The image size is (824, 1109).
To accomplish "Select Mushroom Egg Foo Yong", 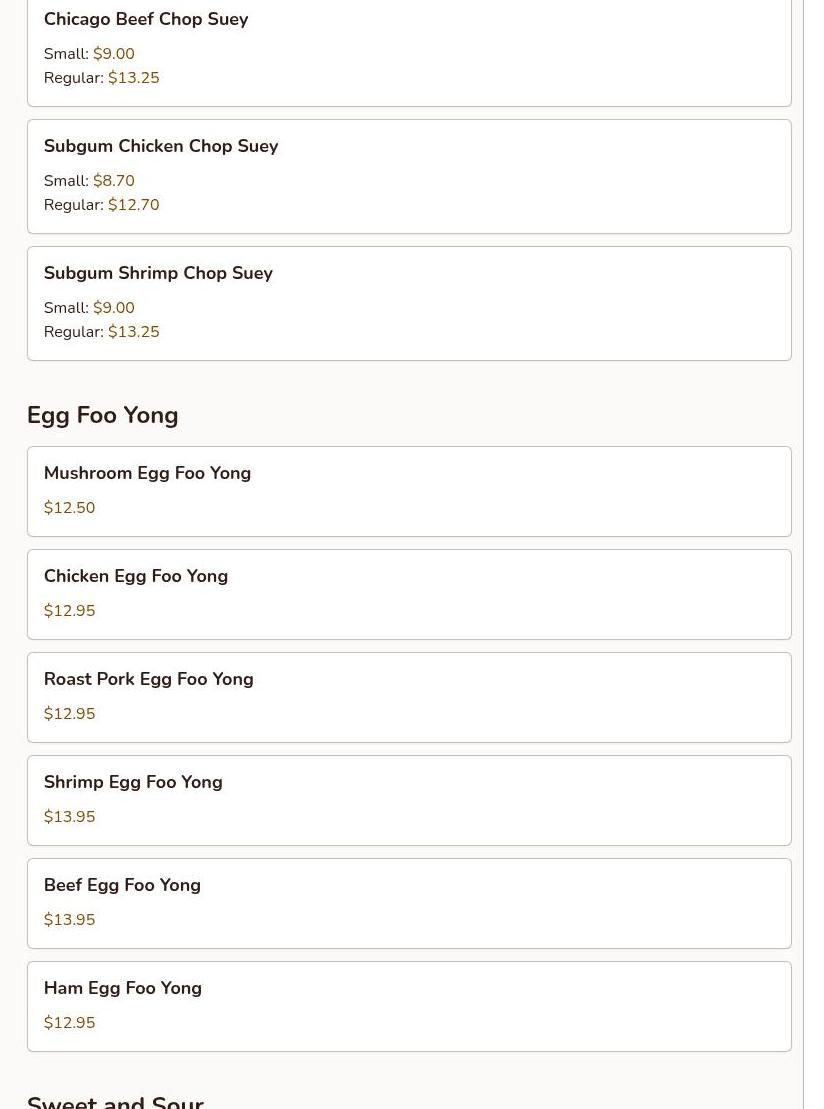I will (x=409, y=492).
